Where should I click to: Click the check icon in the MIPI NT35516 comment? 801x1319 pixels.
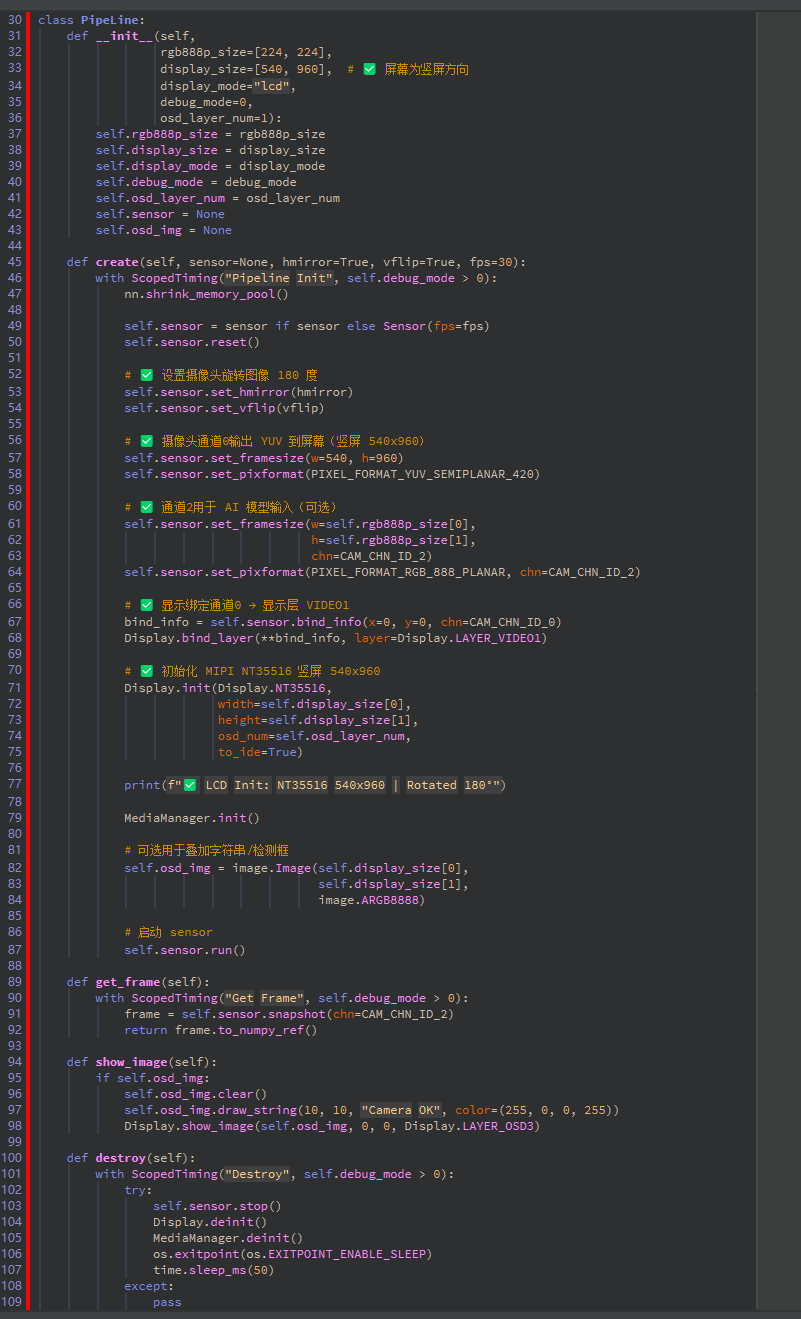pos(146,671)
